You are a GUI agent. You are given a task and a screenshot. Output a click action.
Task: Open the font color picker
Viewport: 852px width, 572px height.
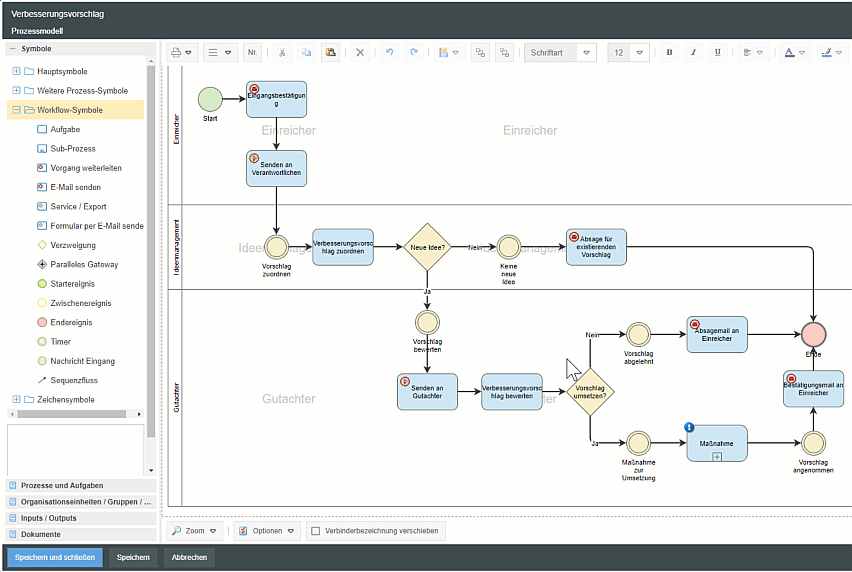pos(795,52)
